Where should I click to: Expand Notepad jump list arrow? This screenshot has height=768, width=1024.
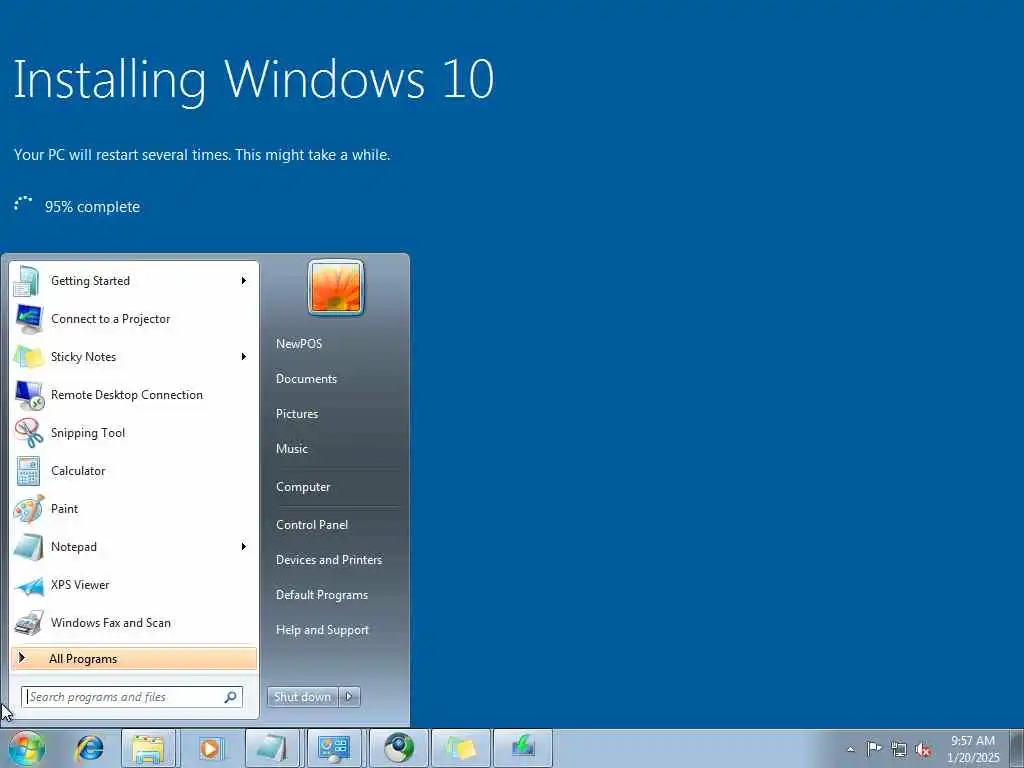coord(244,547)
